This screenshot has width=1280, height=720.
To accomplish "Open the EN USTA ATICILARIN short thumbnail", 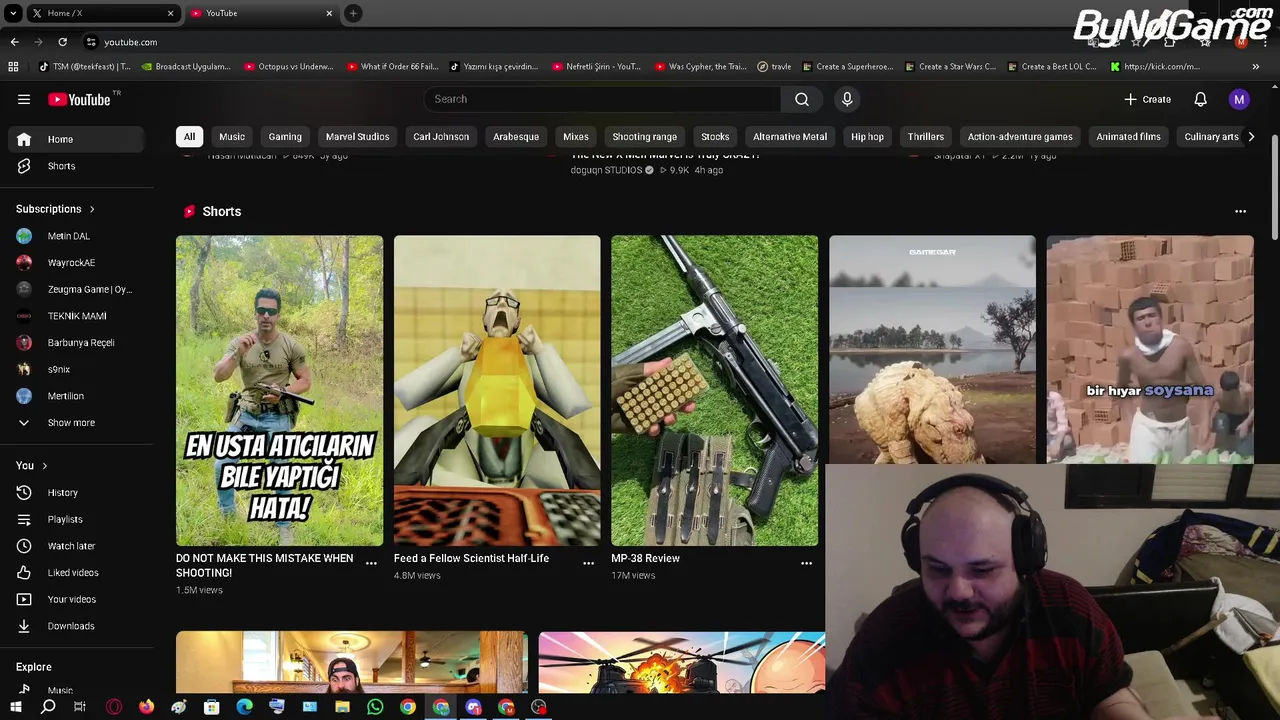I will (279, 390).
